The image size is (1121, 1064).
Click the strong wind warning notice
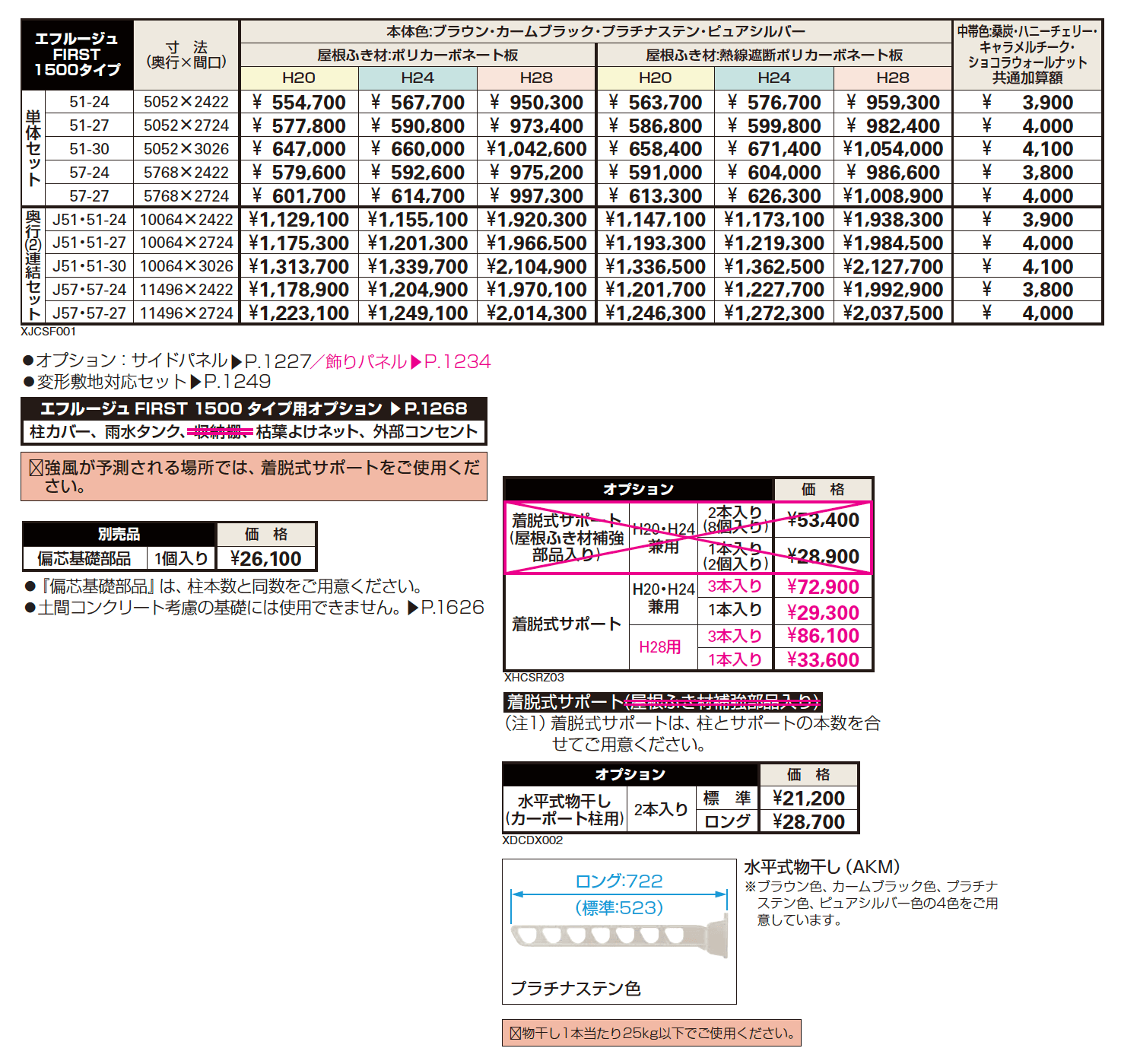(254, 477)
